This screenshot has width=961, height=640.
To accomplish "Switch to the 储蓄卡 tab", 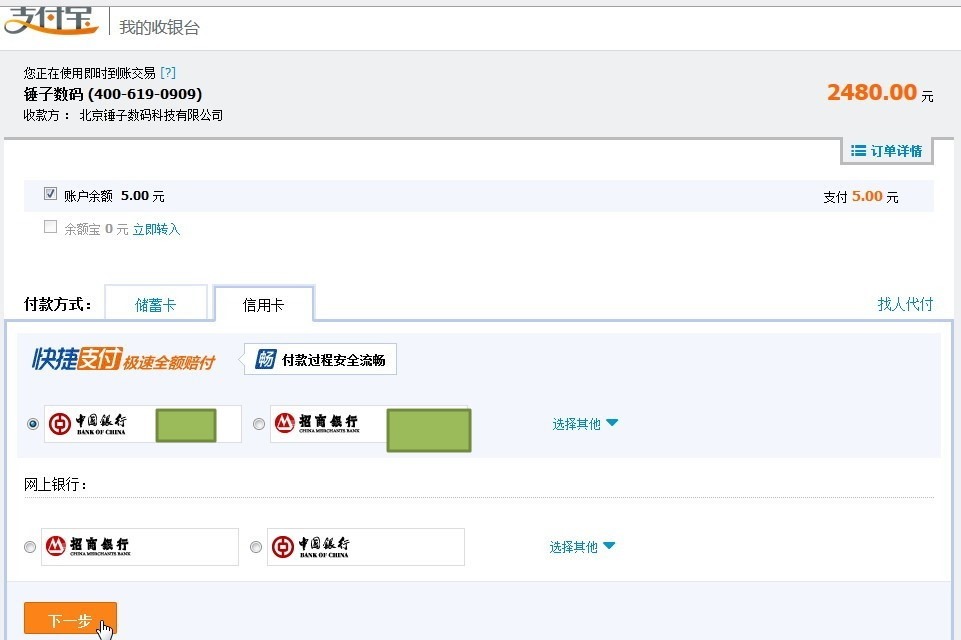I will 156,305.
